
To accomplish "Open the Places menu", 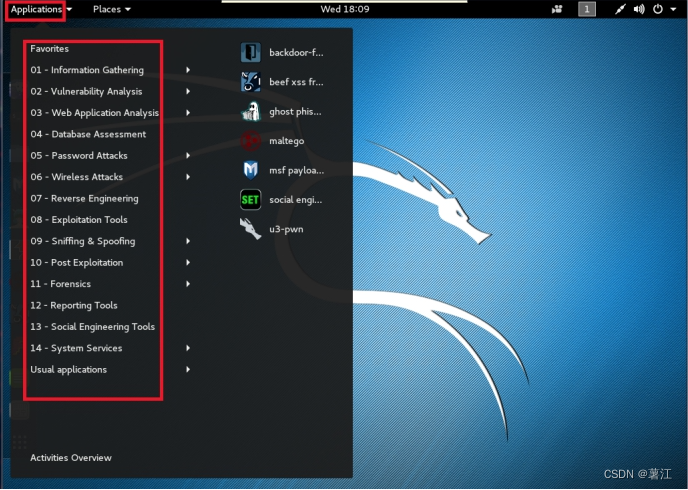I will [x=112, y=9].
